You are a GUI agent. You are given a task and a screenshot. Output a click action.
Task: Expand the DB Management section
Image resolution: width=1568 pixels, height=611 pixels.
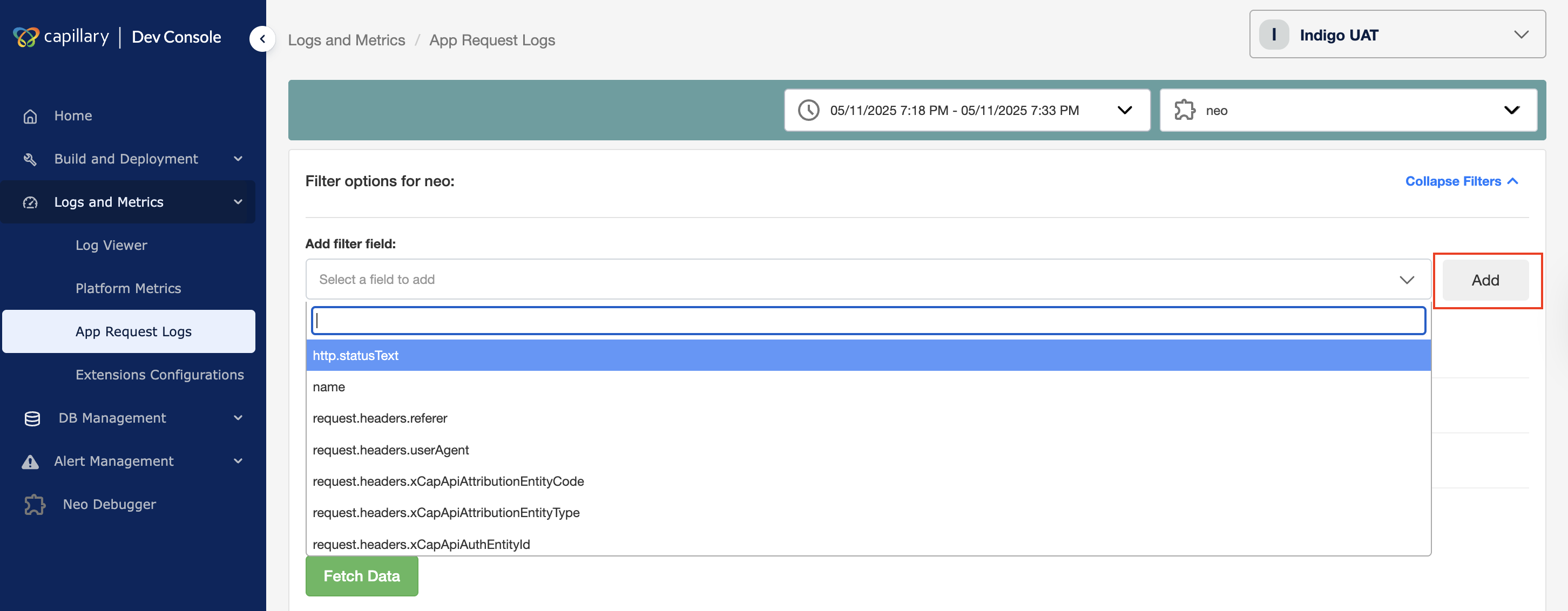(238, 418)
